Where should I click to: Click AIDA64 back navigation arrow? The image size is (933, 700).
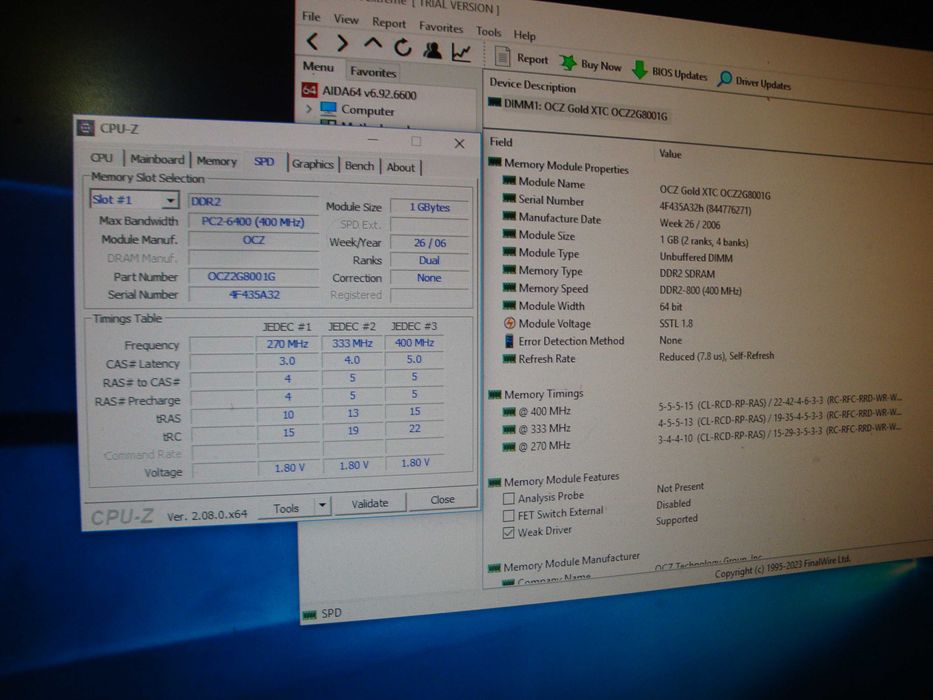(x=312, y=42)
